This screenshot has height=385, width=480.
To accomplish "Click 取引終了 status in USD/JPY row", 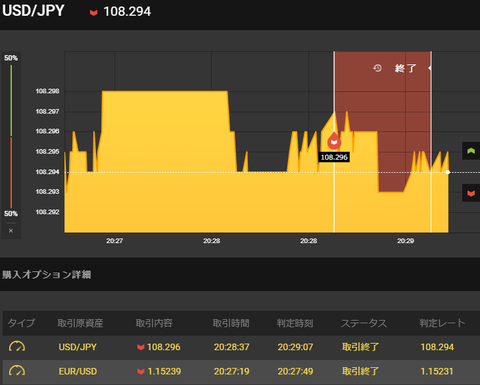I will [x=360, y=347].
